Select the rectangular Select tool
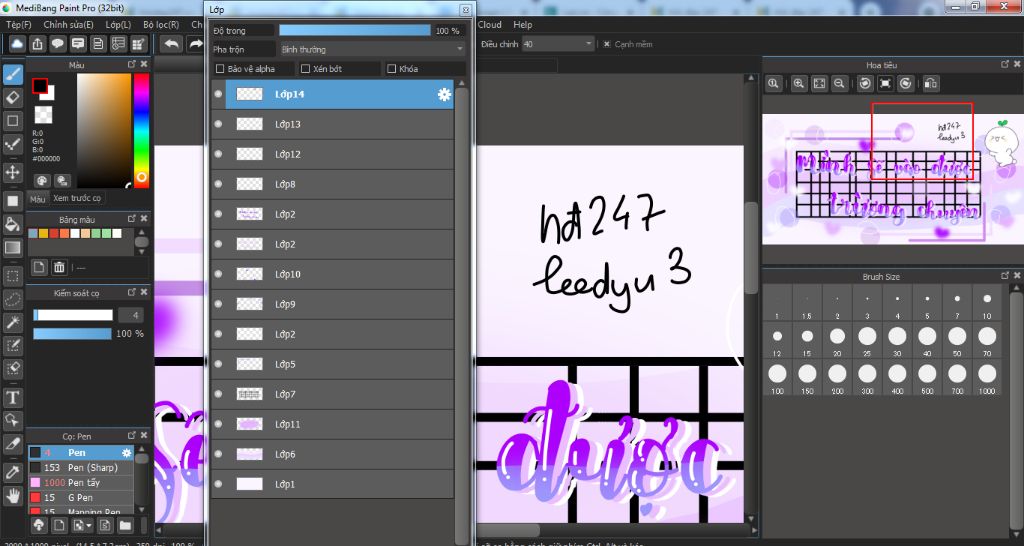This screenshot has height=546, width=1024. [12, 276]
